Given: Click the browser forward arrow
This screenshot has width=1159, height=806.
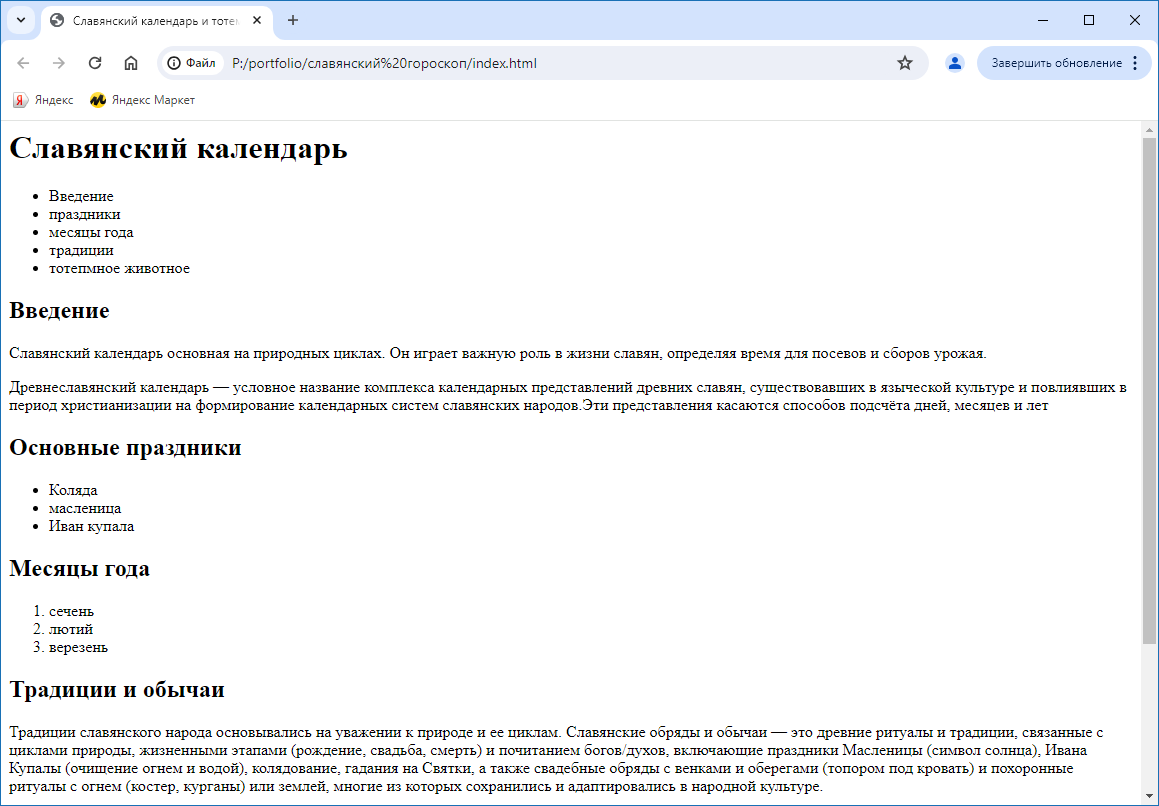Looking at the screenshot, I should coord(59,63).
